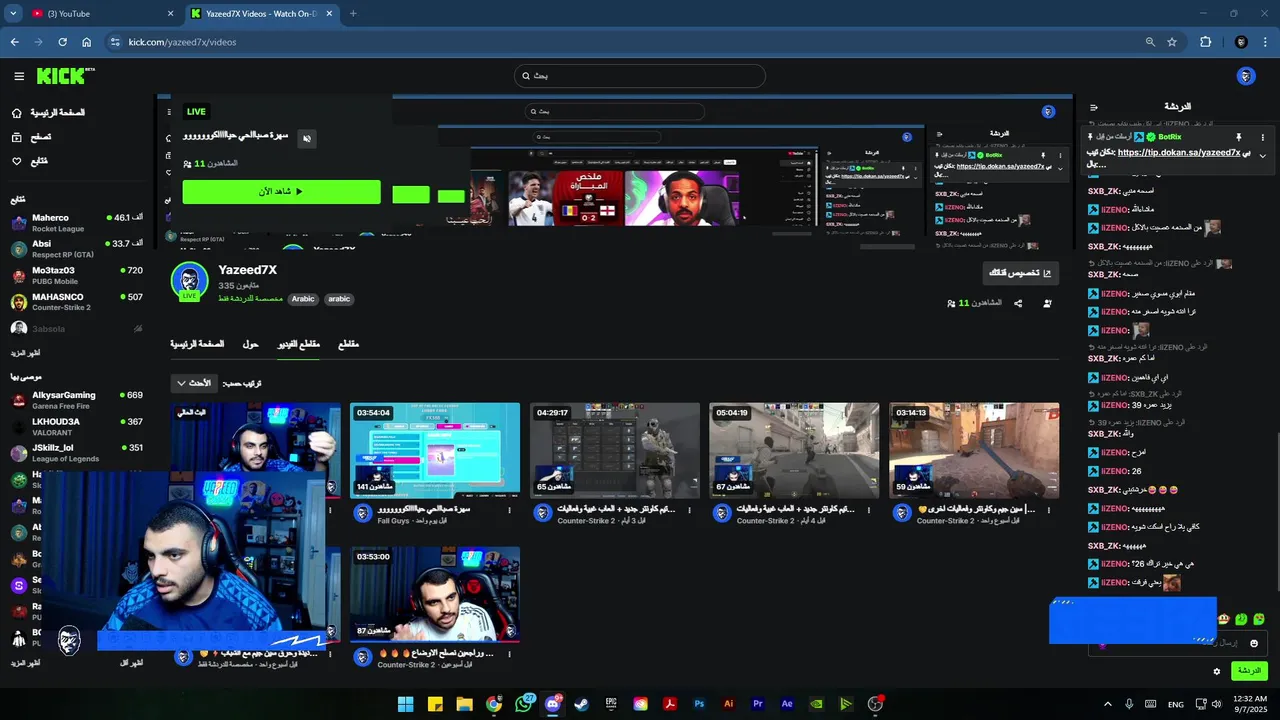Switch to the channel Home tab
This screenshot has width=1280, height=720.
(x=196, y=344)
